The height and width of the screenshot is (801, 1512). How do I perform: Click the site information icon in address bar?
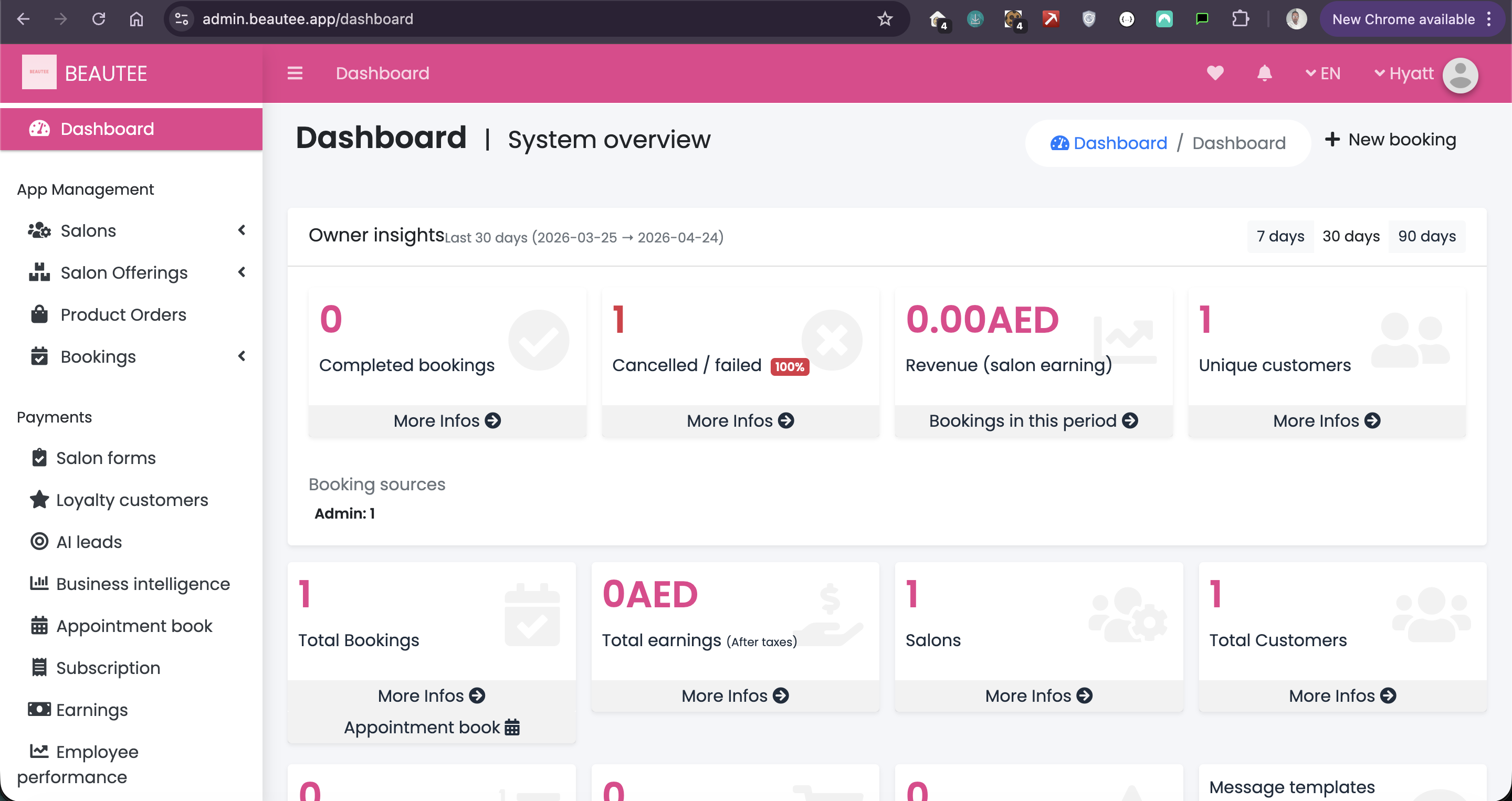pyautogui.click(x=181, y=19)
